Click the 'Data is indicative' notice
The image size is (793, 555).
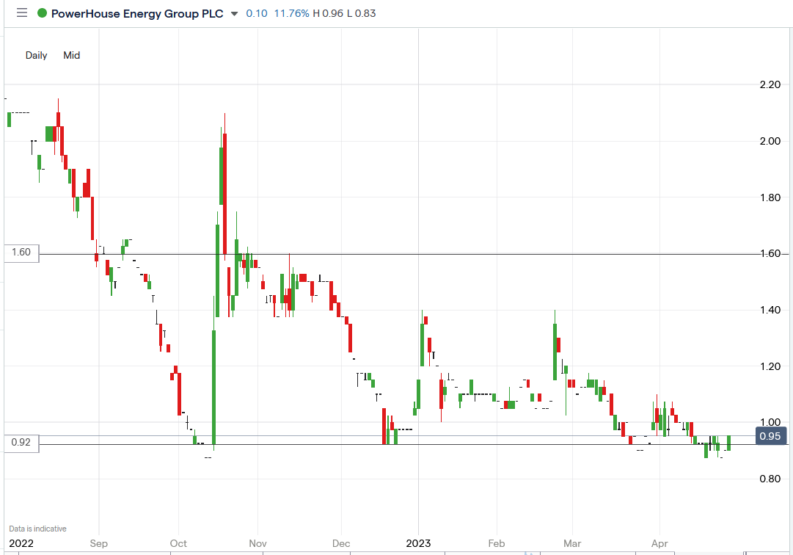coord(37,528)
